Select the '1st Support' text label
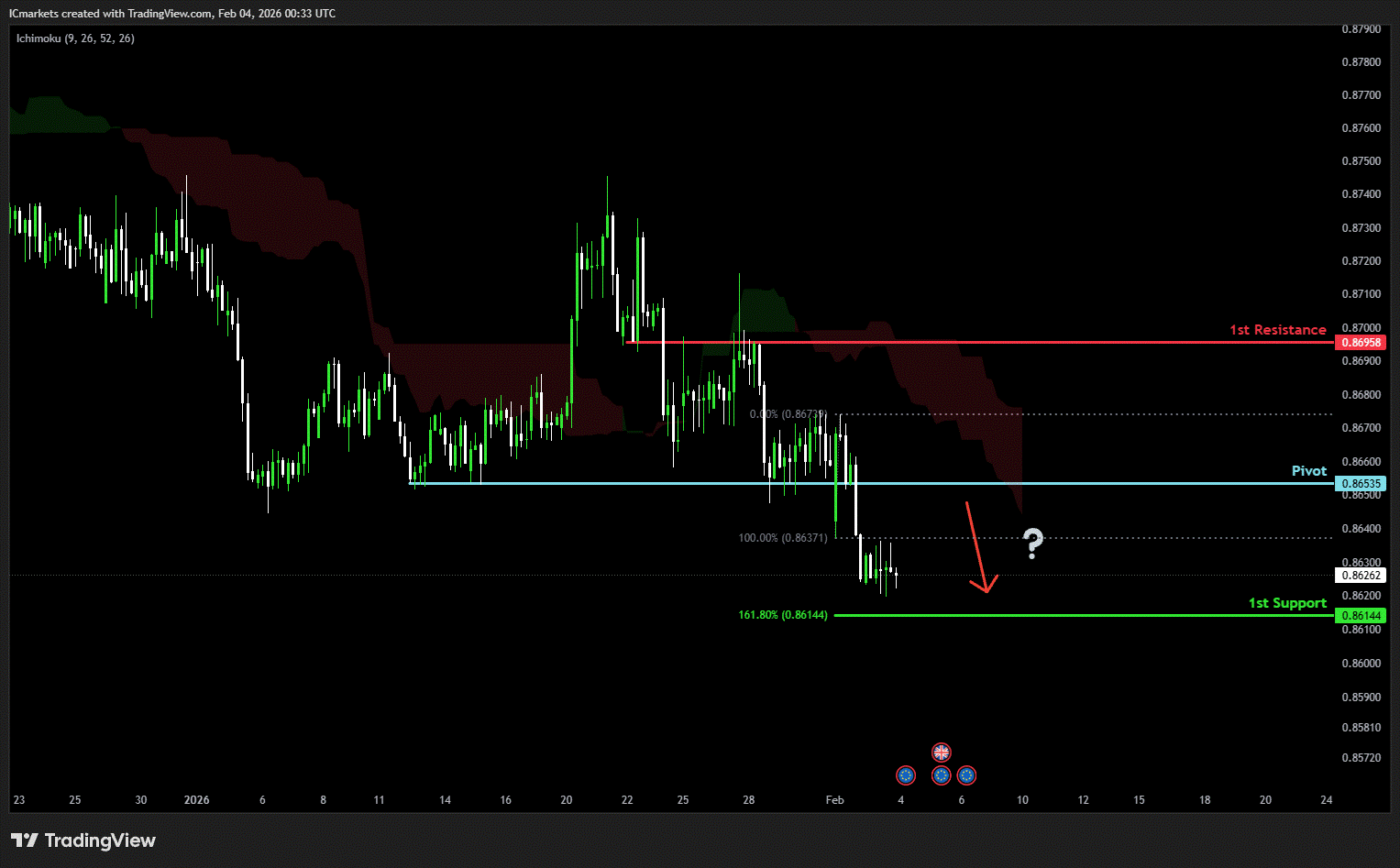 [1287, 603]
